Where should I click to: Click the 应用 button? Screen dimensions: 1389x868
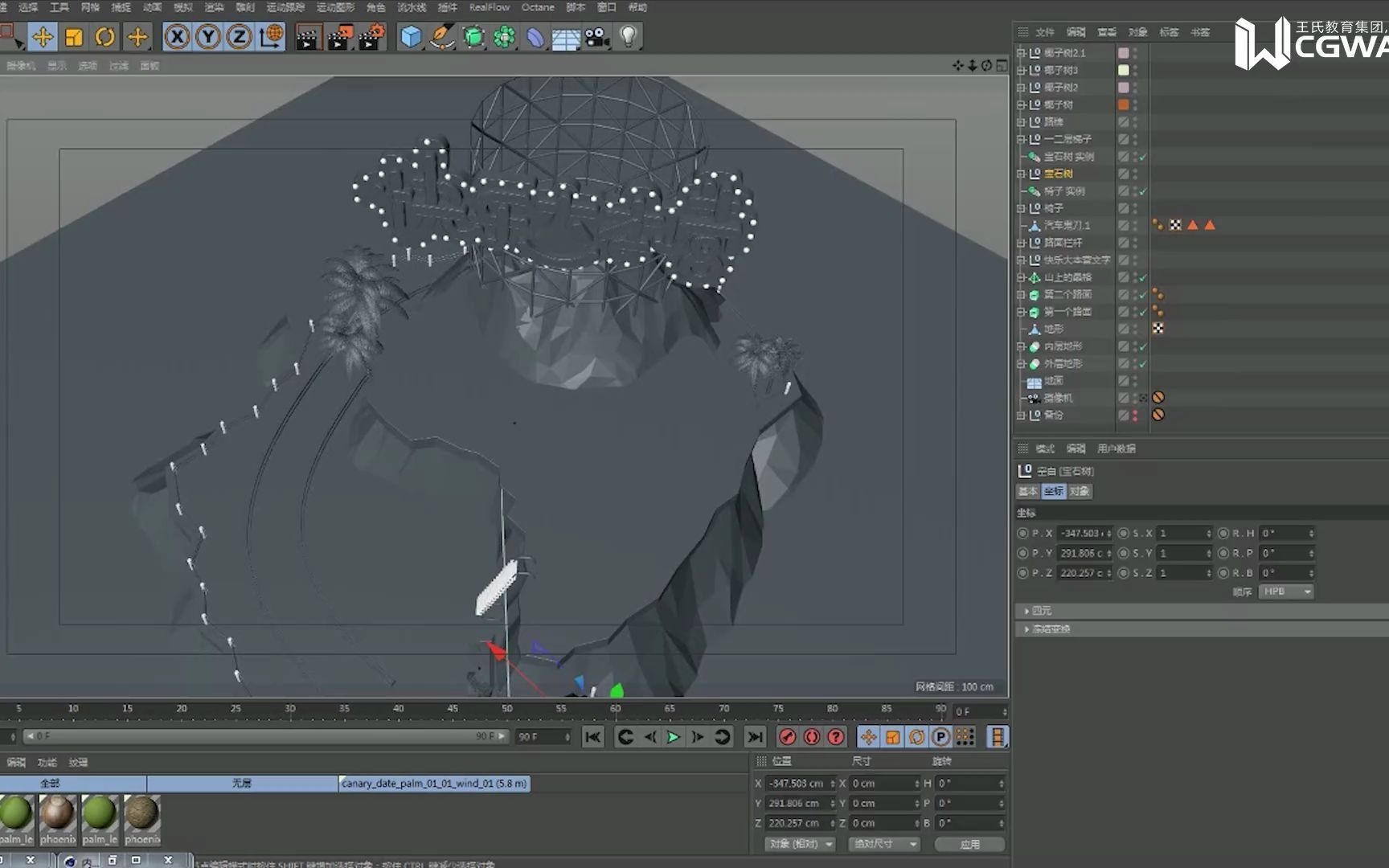pos(970,844)
